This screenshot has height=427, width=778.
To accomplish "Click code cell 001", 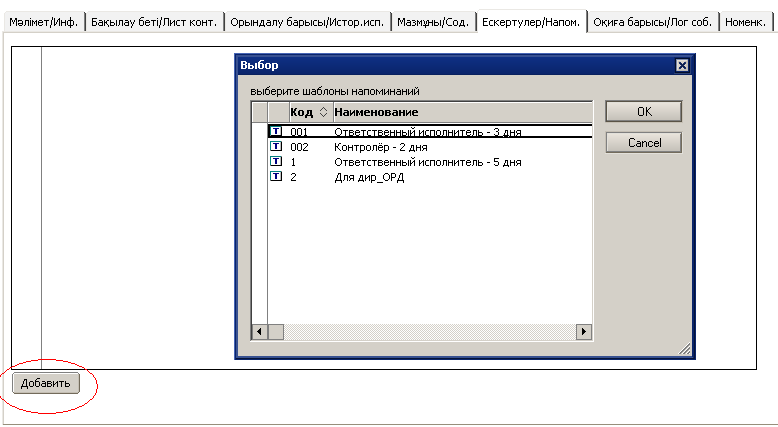I will [x=299, y=132].
